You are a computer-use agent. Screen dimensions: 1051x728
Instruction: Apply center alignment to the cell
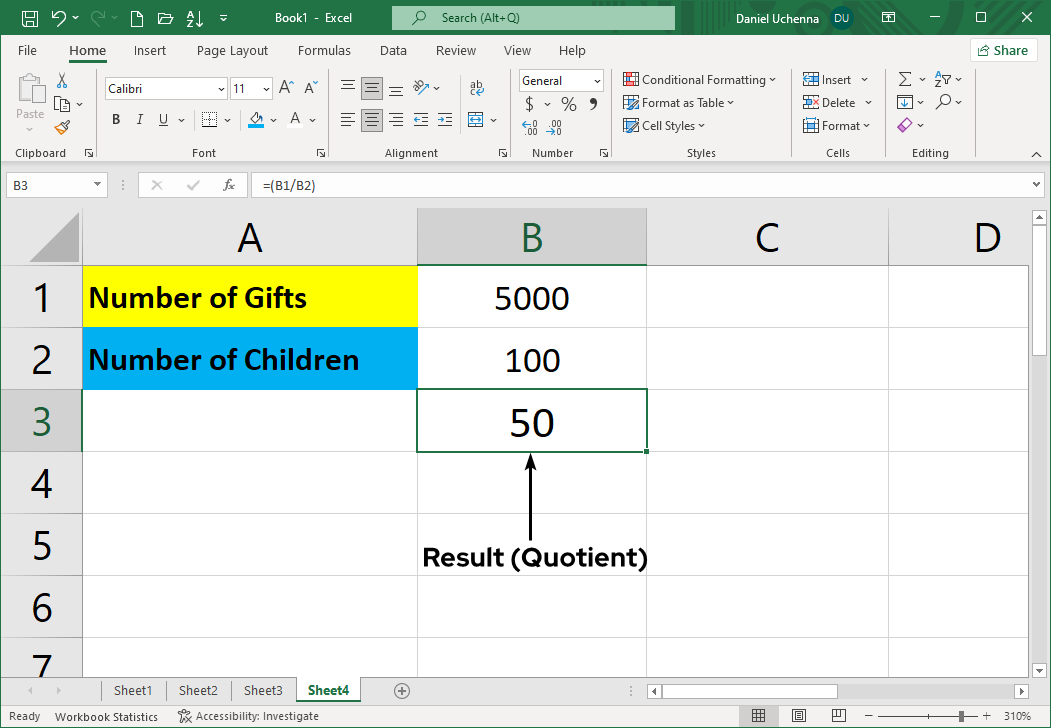[x=371, y=119]
